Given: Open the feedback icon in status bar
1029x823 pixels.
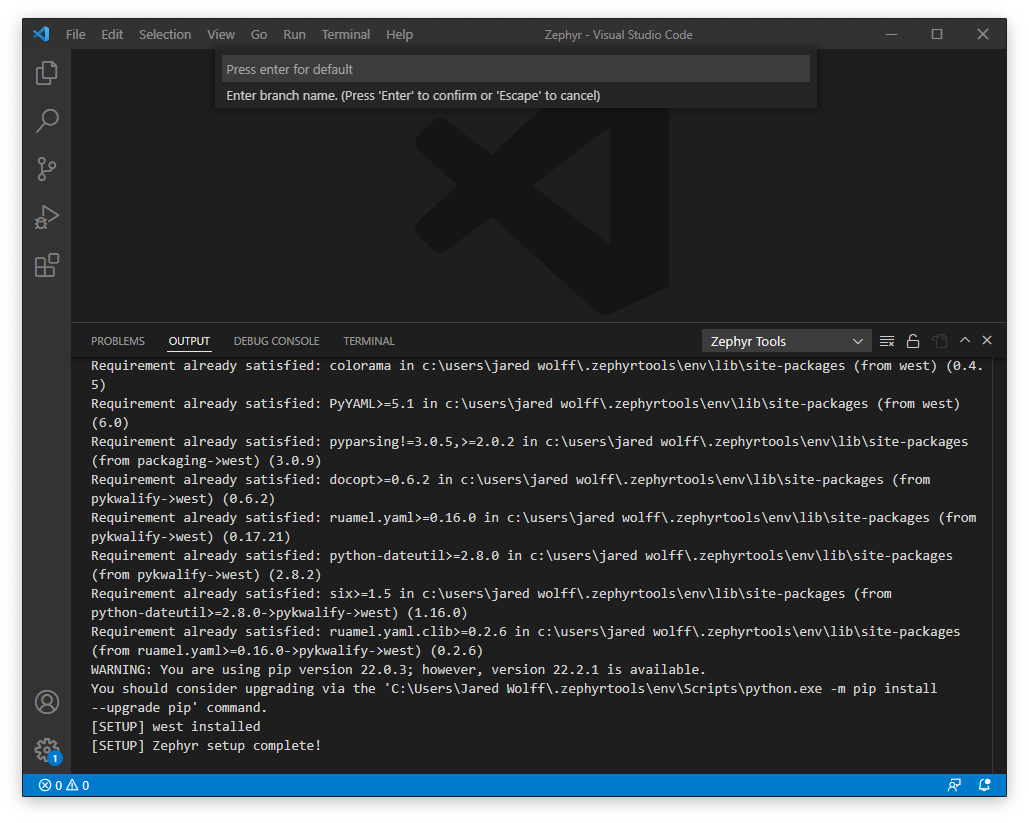Looking at the screenshot, I should point(954,786).
